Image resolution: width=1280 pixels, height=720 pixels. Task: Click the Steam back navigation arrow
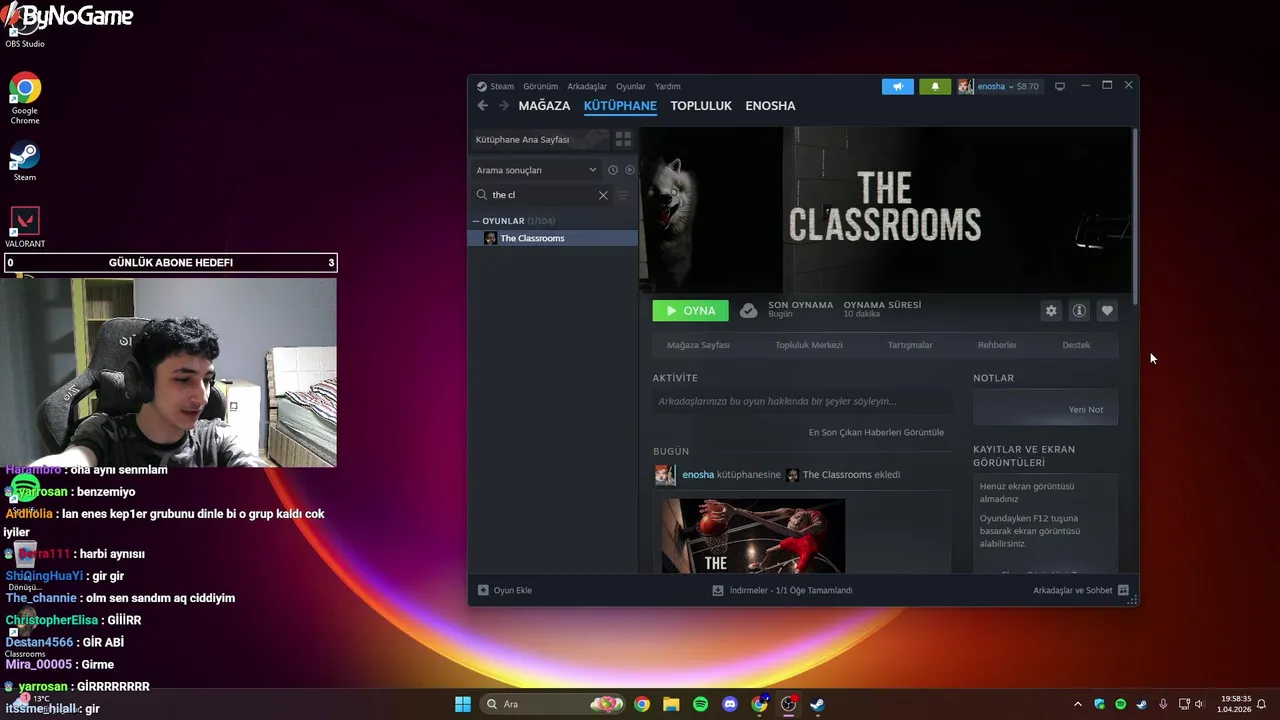tap(483, 106)
